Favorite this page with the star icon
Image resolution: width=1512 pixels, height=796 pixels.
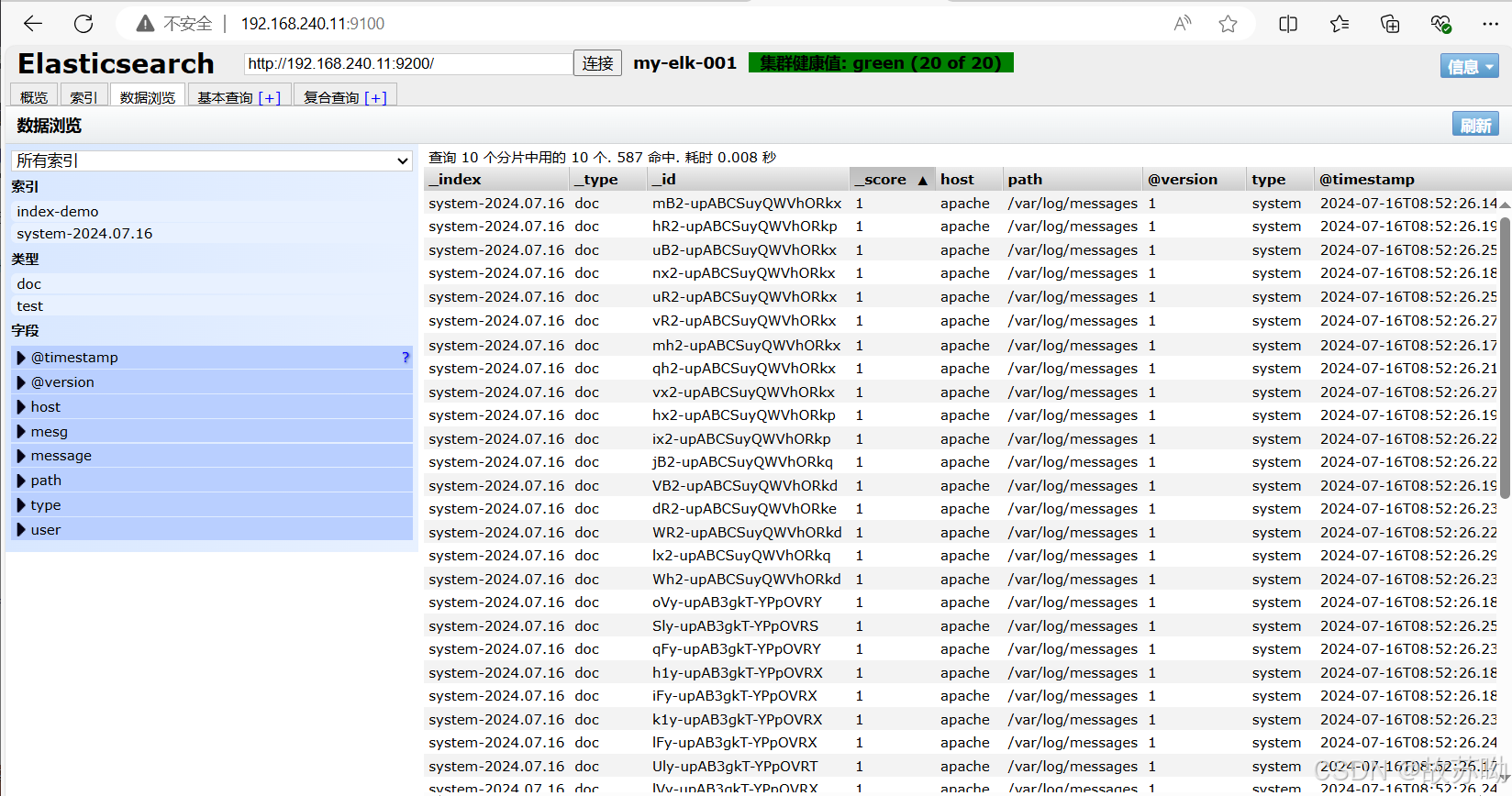1228,24
